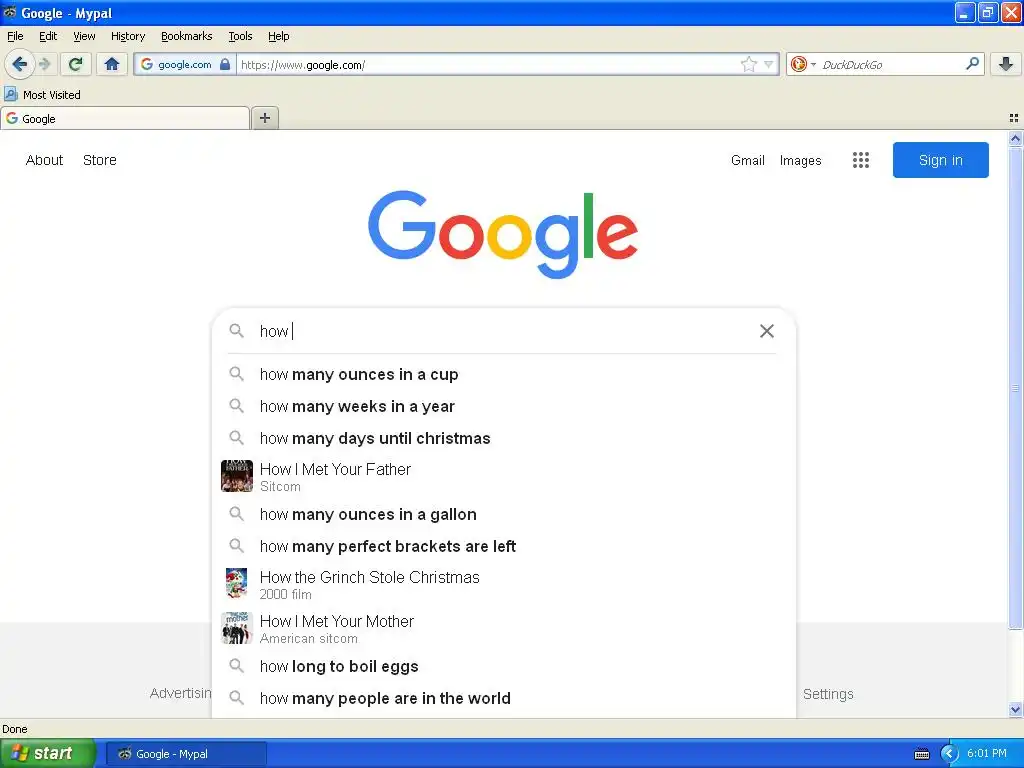Open the DuckDuckGo search engine selector

pyautogui.click(x=803, y=64)
